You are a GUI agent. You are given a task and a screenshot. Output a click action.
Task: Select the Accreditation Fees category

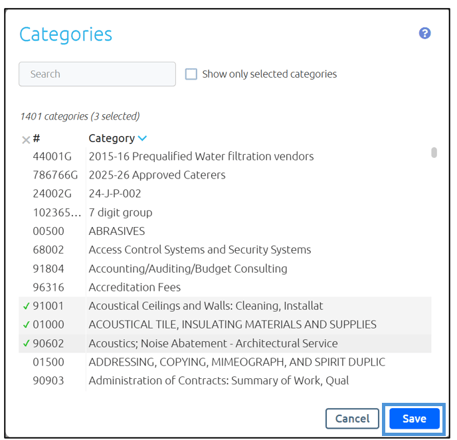tap(225, 287)
